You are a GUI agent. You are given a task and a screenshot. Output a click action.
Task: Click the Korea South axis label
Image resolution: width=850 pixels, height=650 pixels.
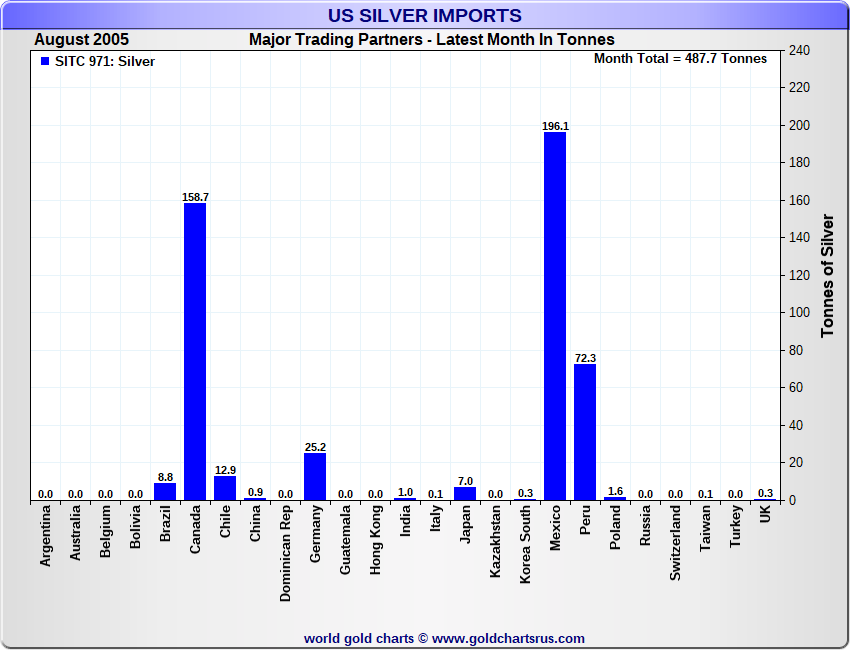pos(525,544)
